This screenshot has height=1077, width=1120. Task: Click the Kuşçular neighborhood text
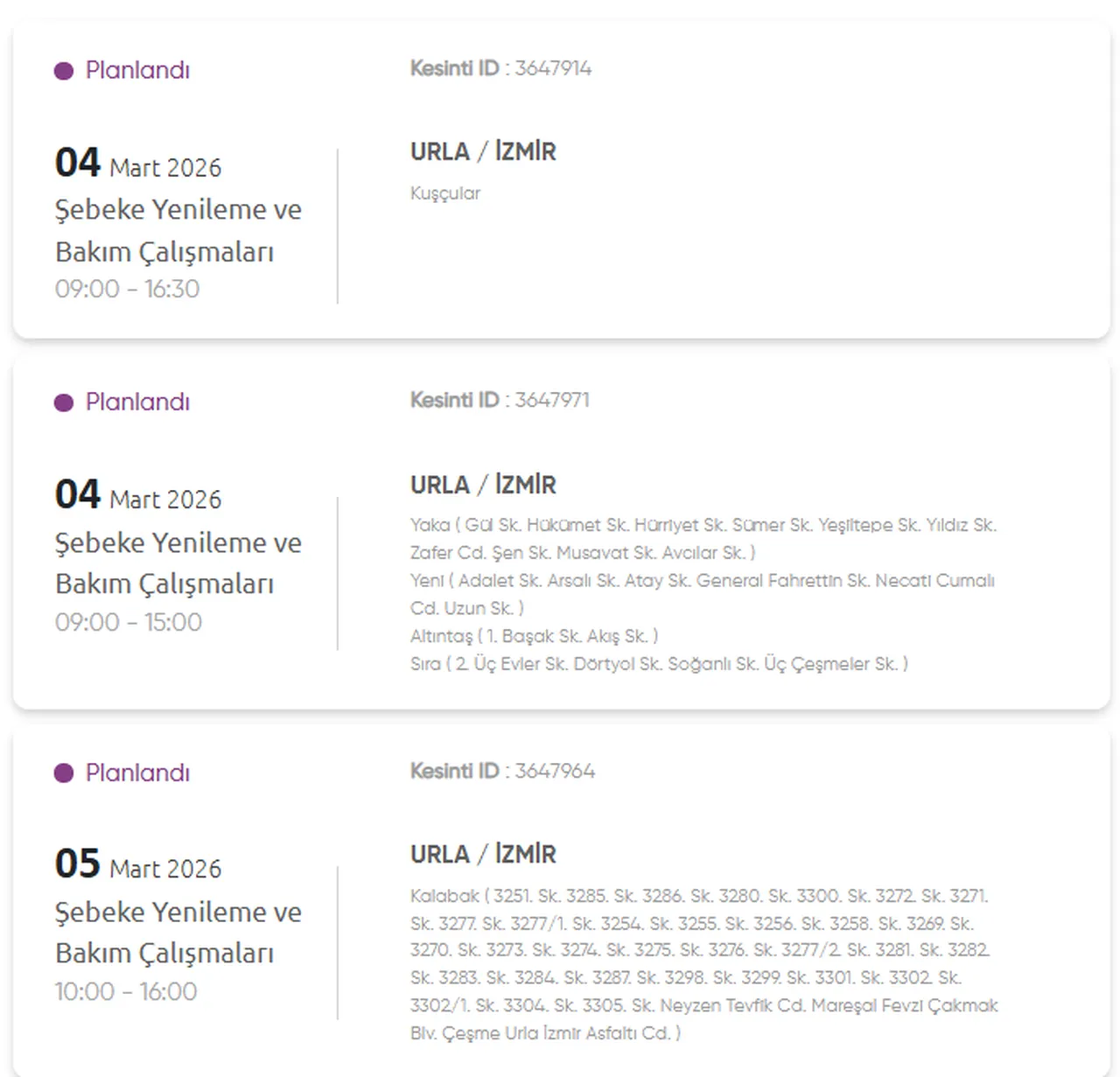point(445,193)
